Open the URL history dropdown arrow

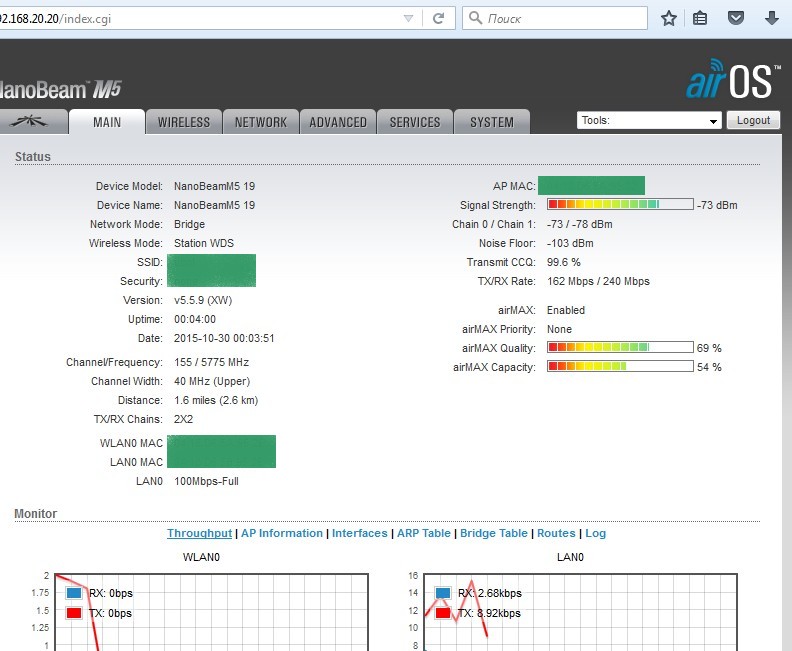tap(408, 19)
